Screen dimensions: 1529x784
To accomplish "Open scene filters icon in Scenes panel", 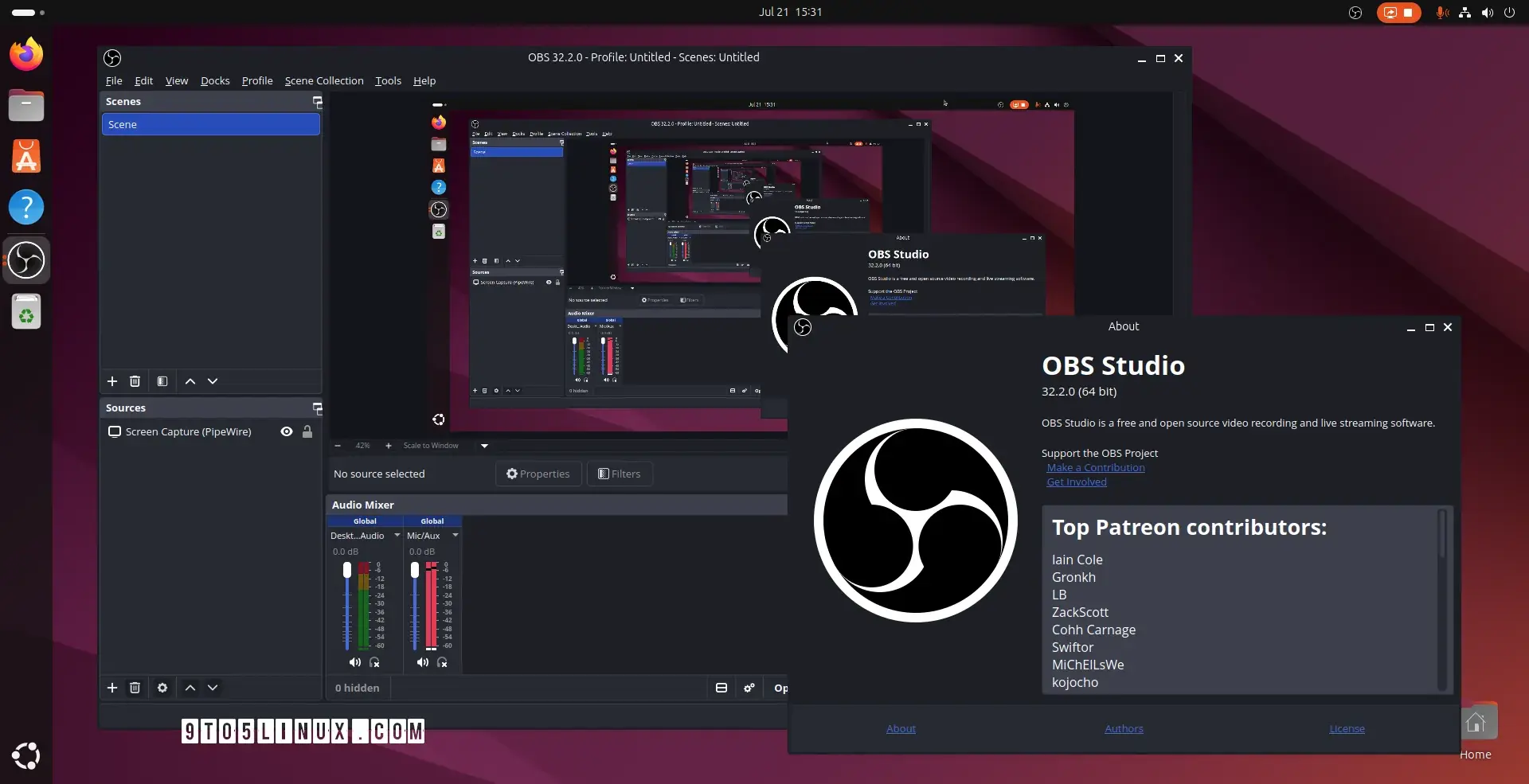I will 162,381.
